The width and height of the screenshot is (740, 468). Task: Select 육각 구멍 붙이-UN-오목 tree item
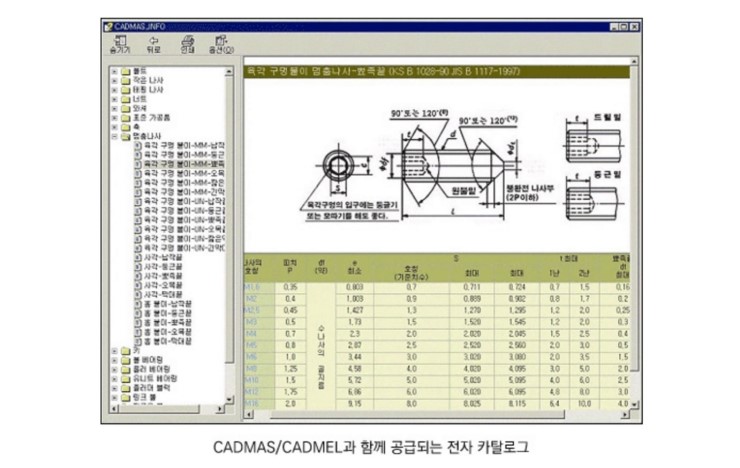tap(184, 229)
